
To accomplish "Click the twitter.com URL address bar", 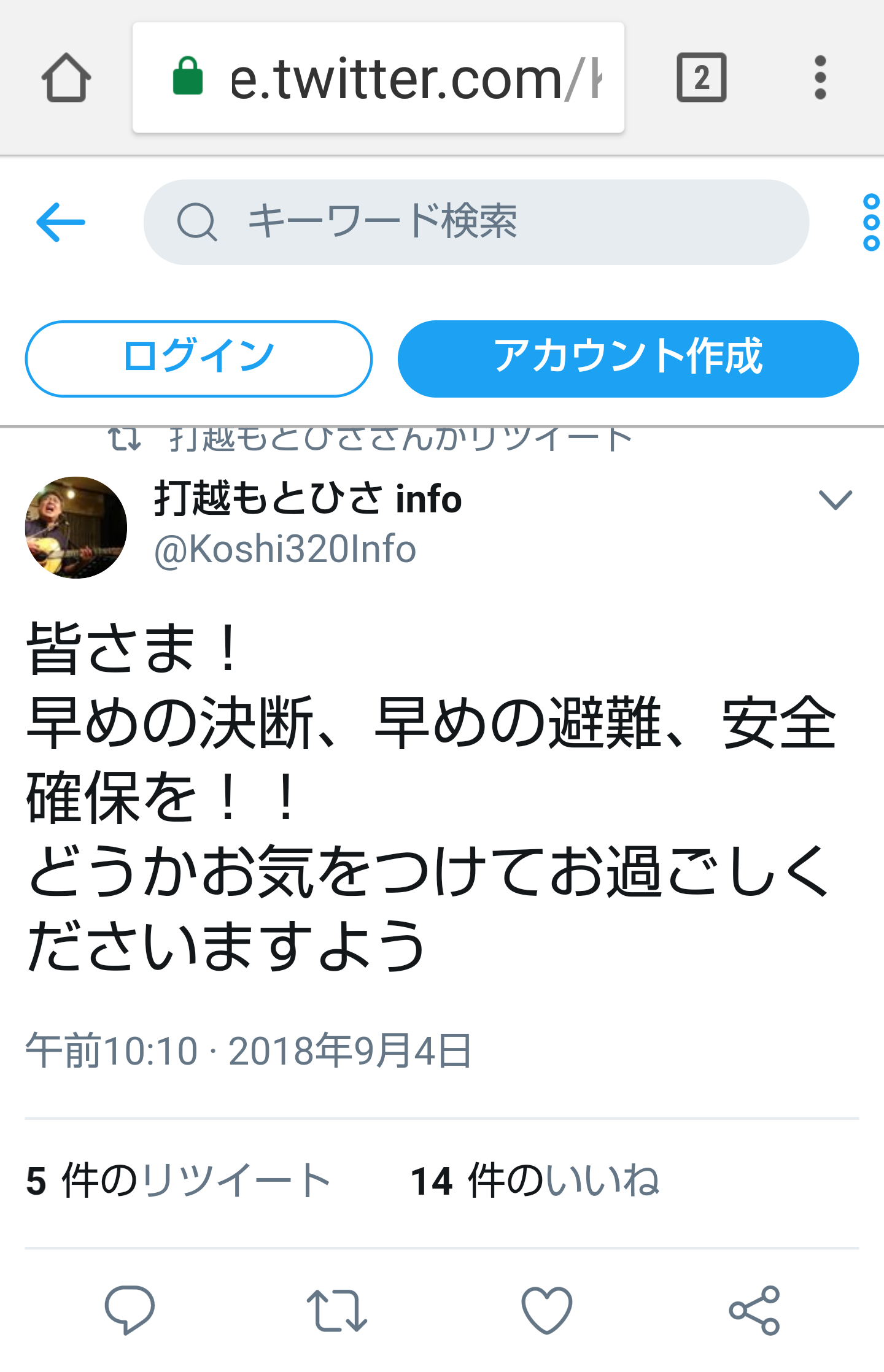I will (378, 77).
